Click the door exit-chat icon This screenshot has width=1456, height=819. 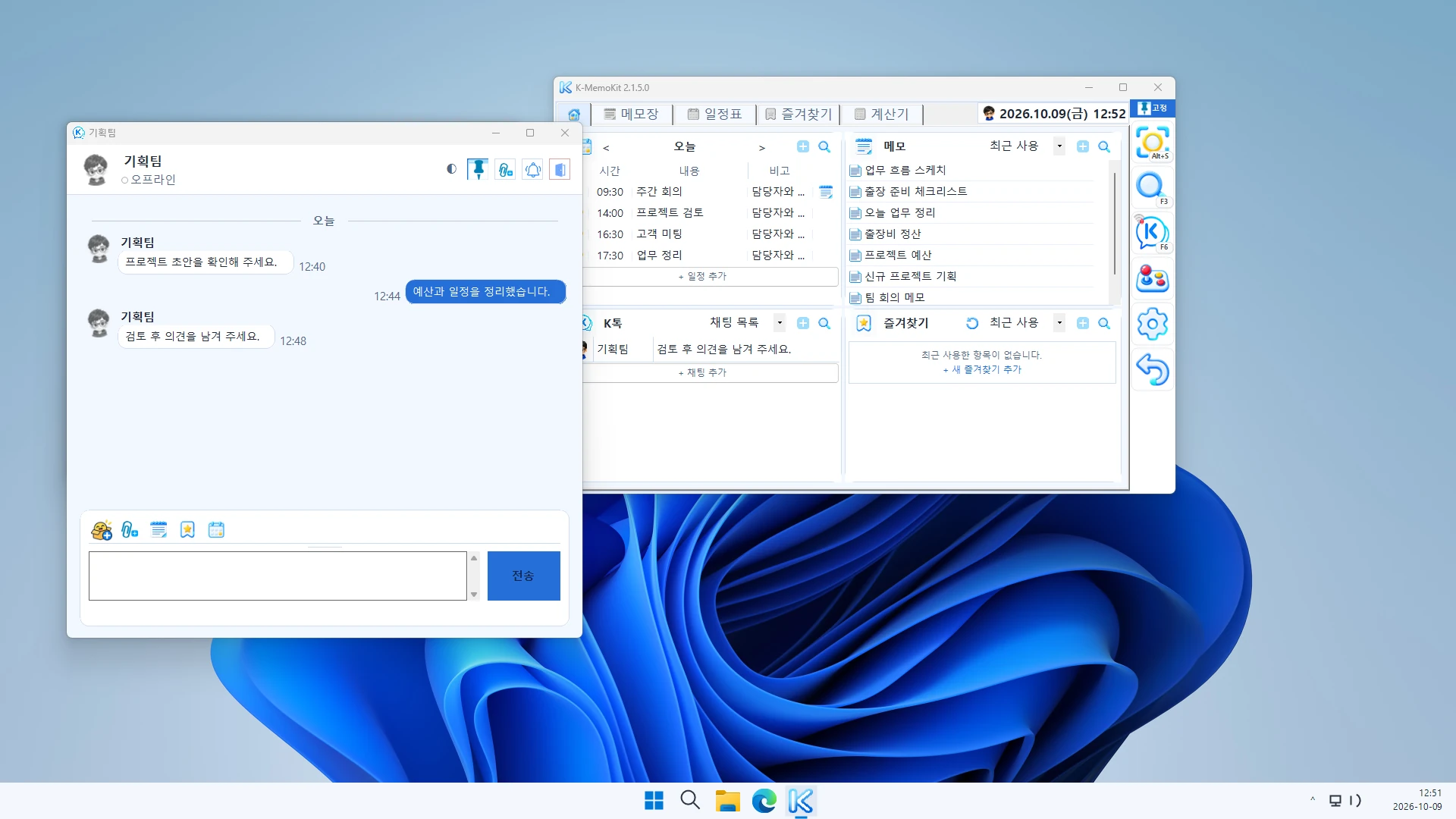tap(560, 170)
